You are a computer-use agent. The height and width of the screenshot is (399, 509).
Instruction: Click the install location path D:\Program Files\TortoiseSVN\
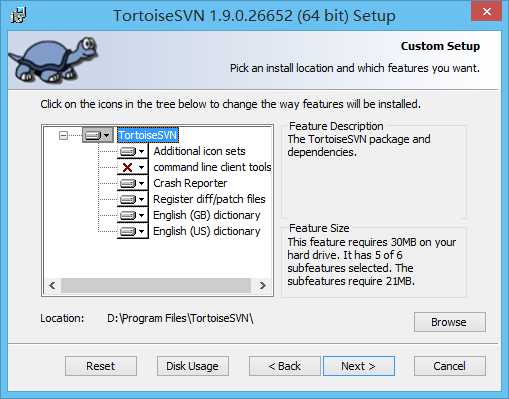click(x=180, y=318)
